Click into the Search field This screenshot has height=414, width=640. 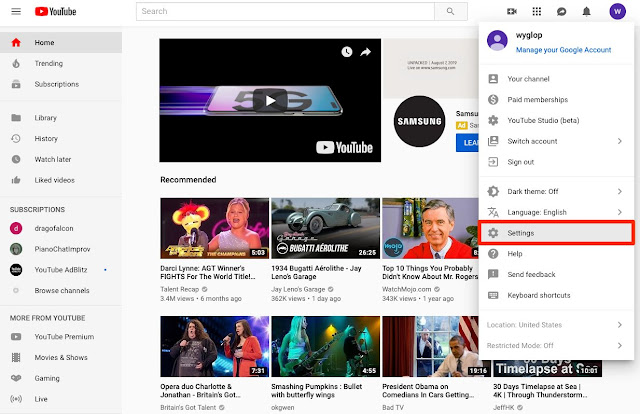(x=285, y=11)
